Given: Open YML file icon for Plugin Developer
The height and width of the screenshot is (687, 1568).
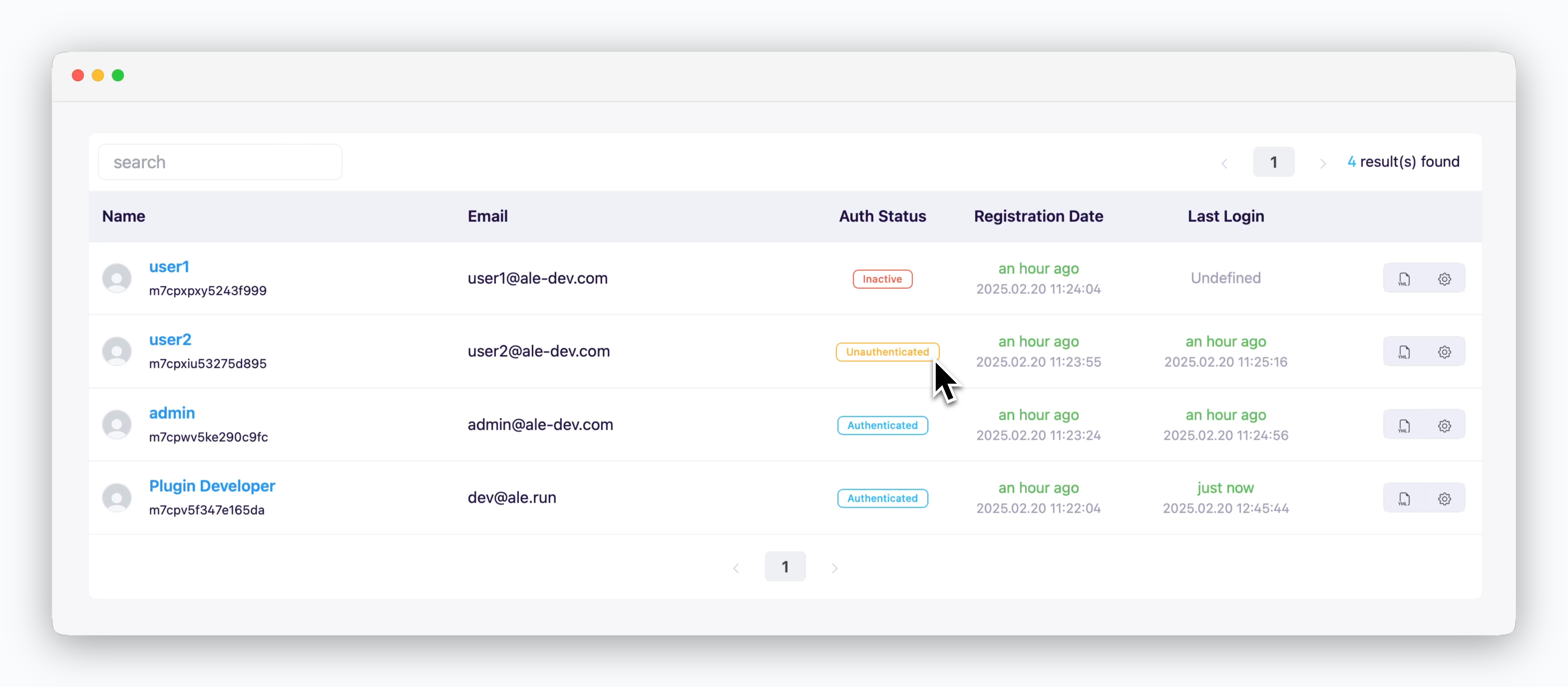Looking at the screenshot, I should tap(1404, 498).
